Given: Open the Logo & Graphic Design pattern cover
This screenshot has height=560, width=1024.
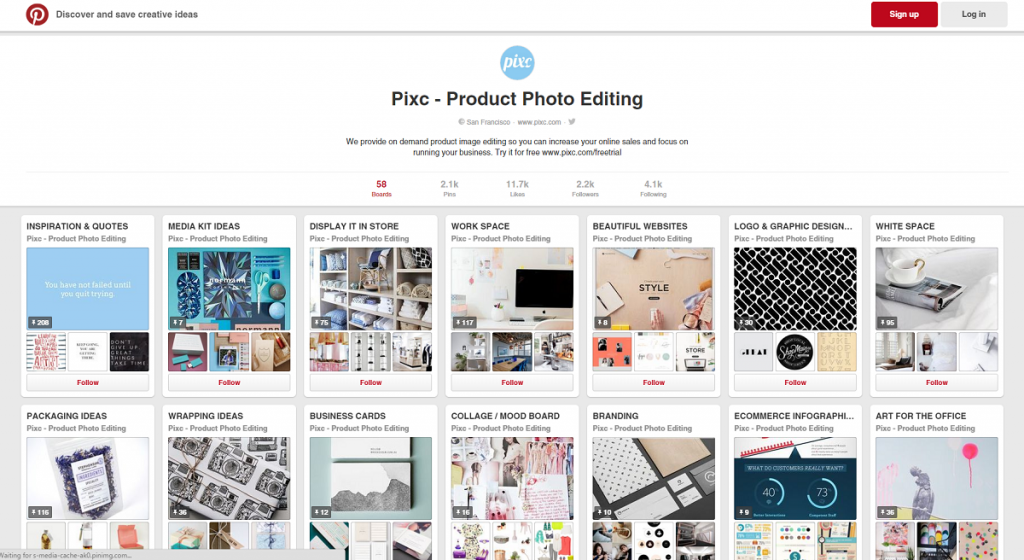Looking at the screenshot, I should point(795,288).
